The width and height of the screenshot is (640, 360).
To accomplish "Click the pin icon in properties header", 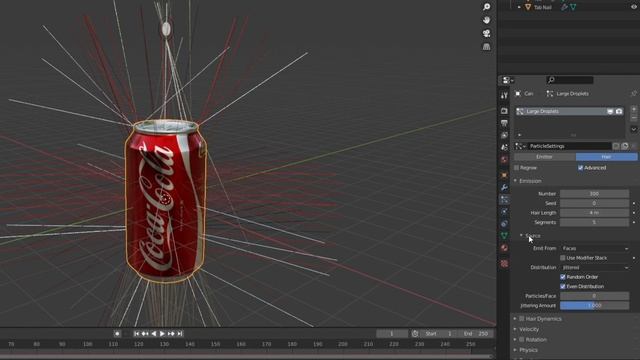I will 634,93.
